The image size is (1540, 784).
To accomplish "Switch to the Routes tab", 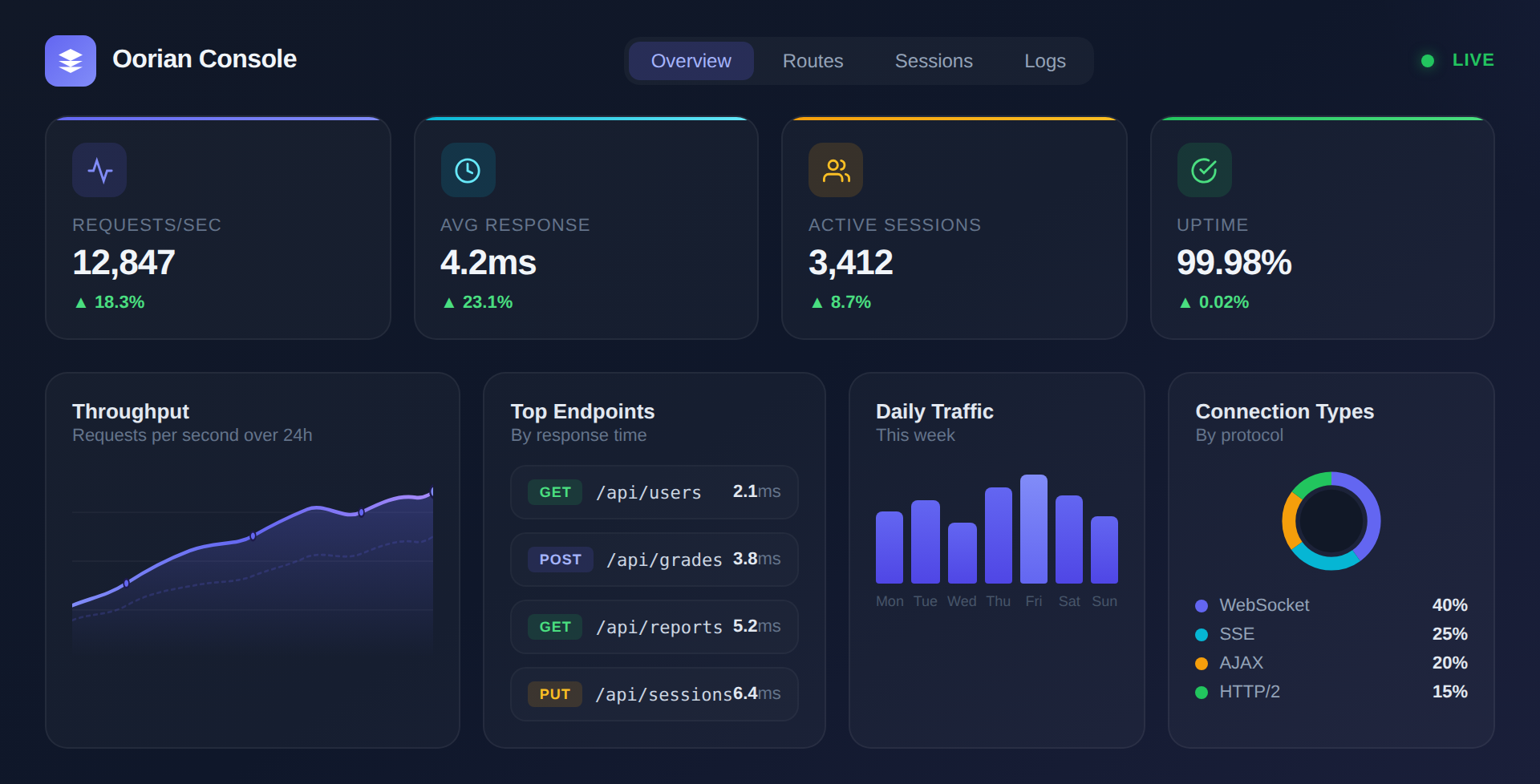I will click(x=812, y=60).
